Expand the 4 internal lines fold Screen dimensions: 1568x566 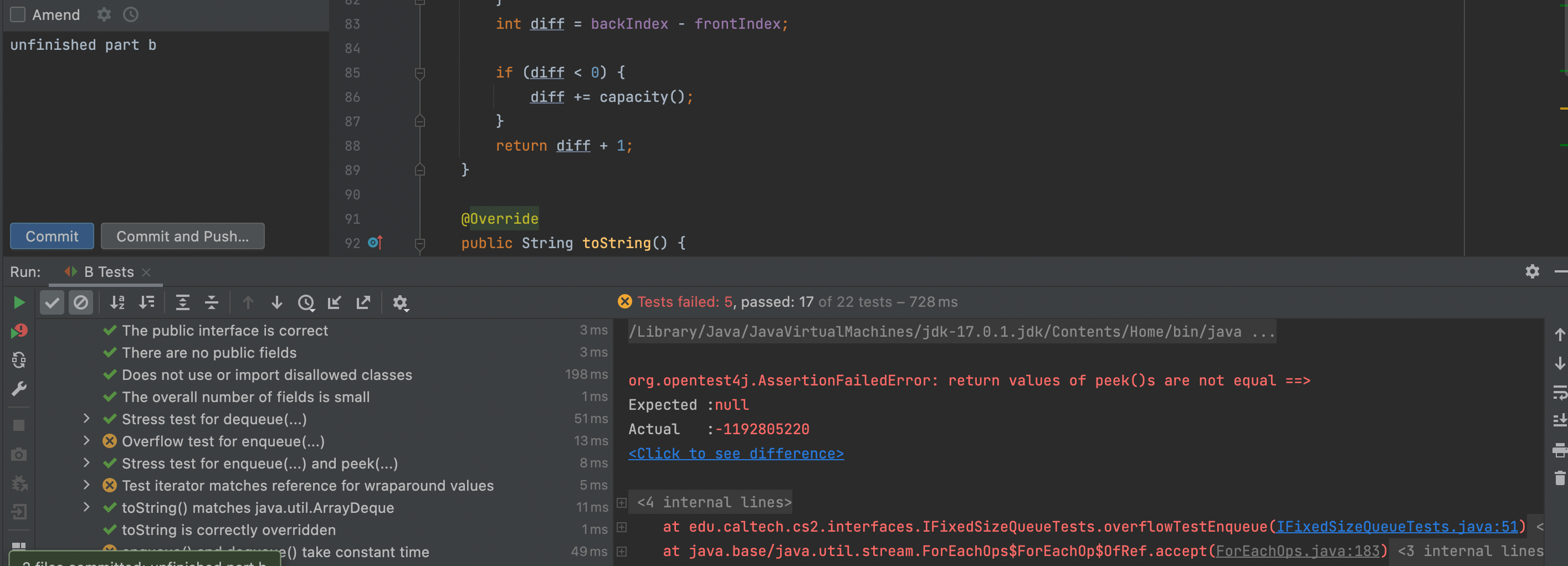[x=622, y=502]
